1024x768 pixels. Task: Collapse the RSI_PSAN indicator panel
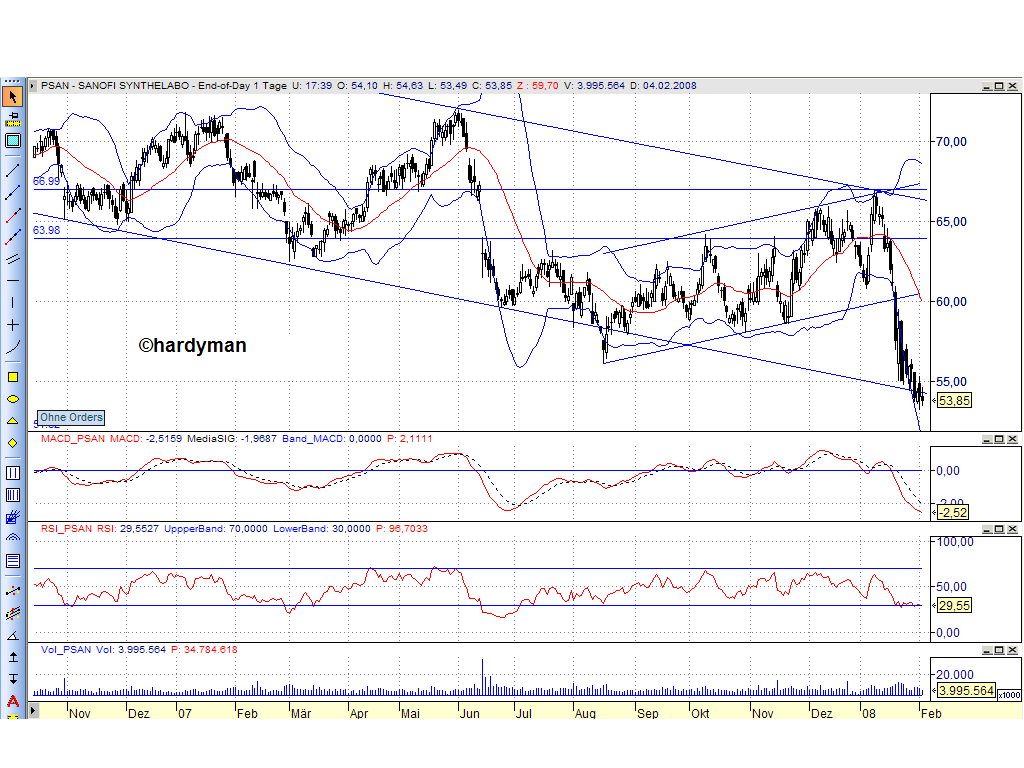click(x=985, y=528)
